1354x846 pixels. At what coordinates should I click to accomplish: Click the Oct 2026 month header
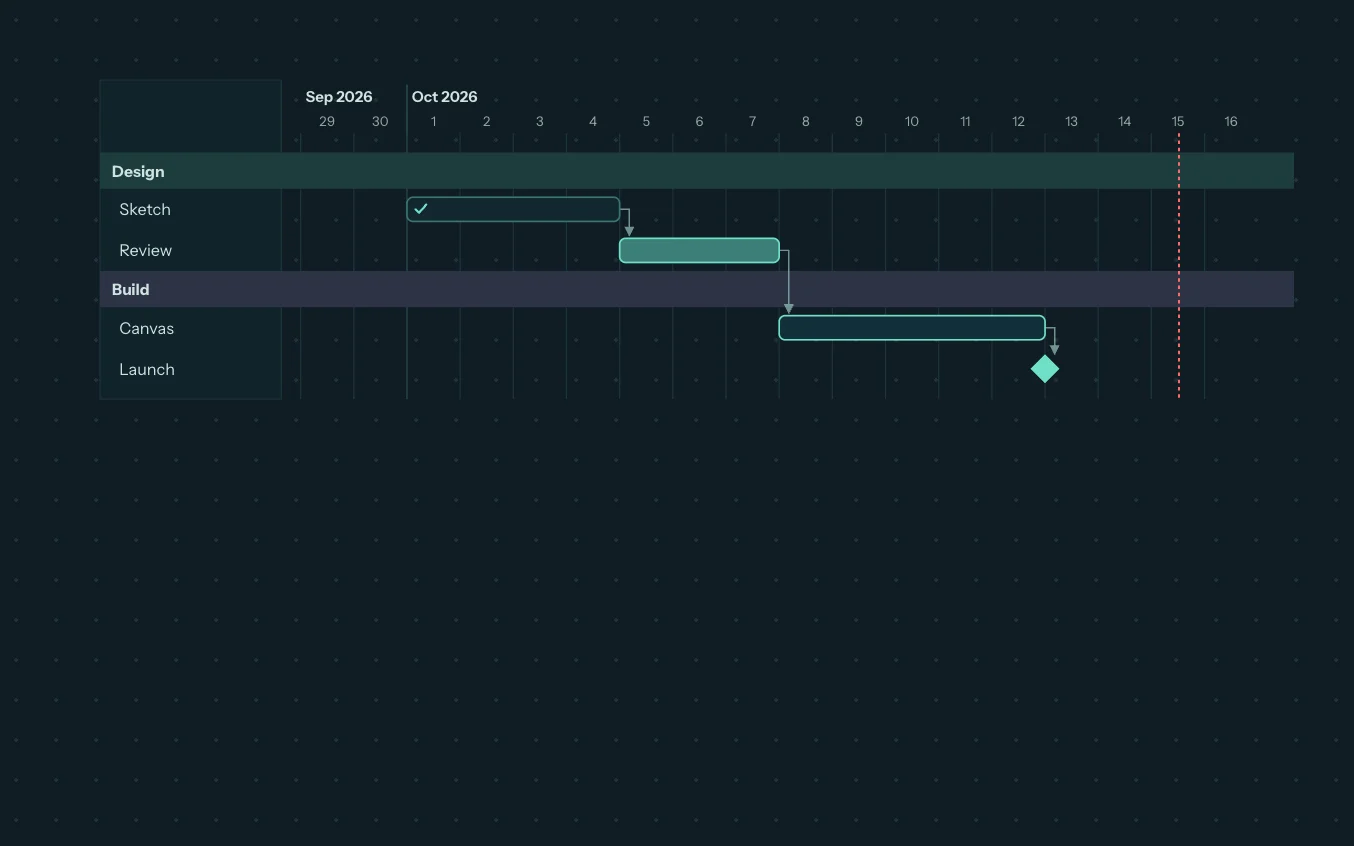445,97
